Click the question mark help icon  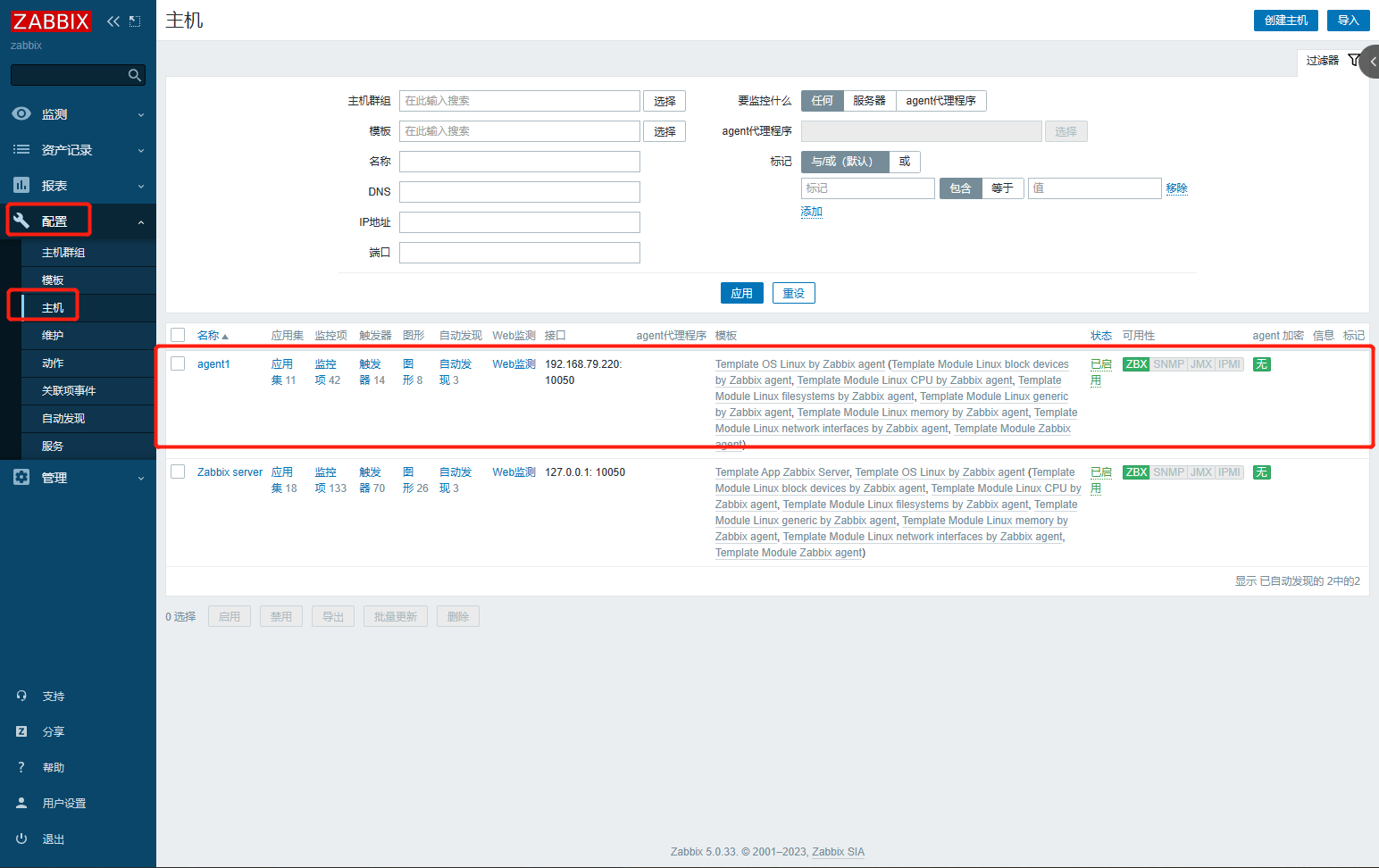(21, 767)
